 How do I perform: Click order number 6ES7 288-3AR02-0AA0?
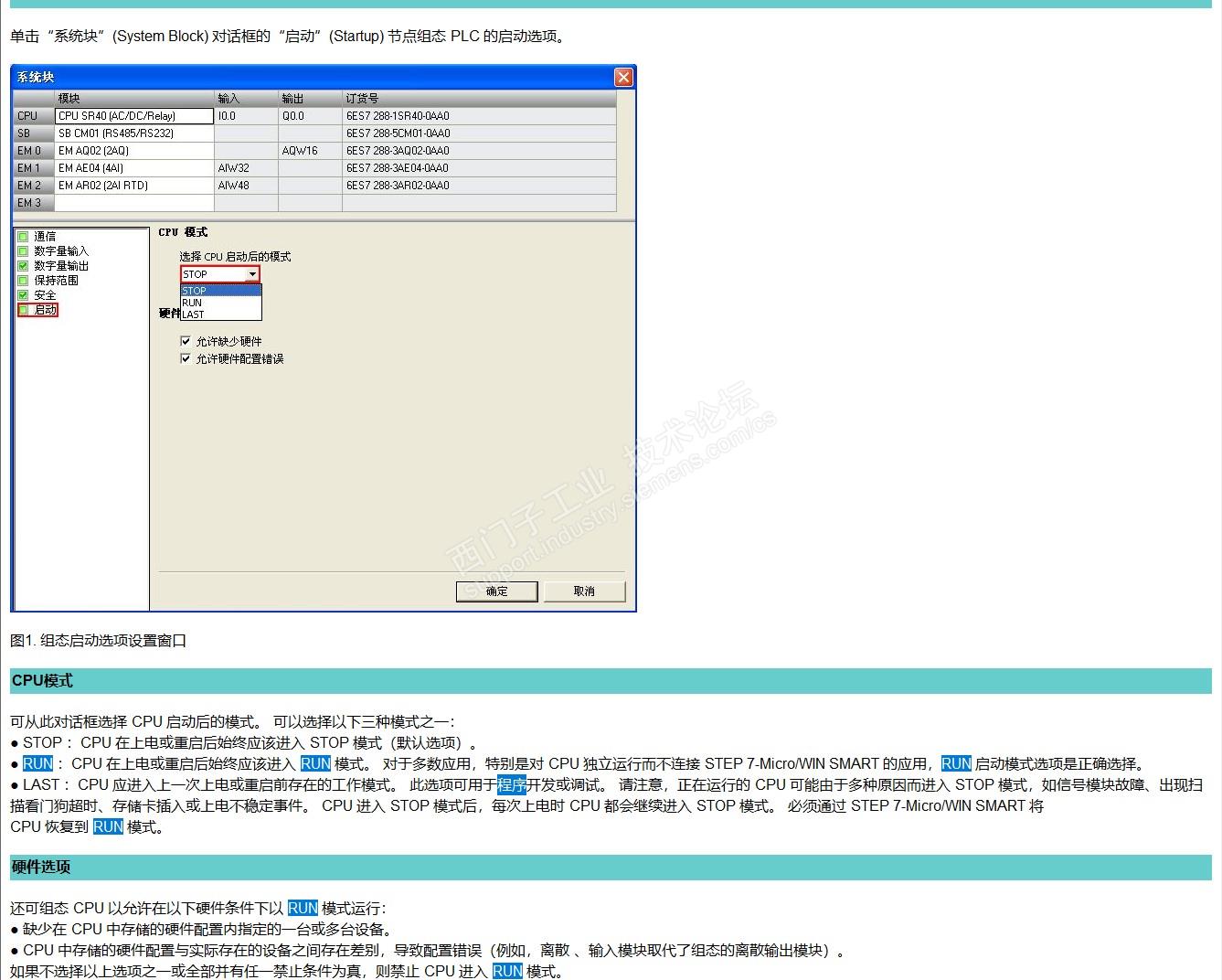(x=480, y=186)
